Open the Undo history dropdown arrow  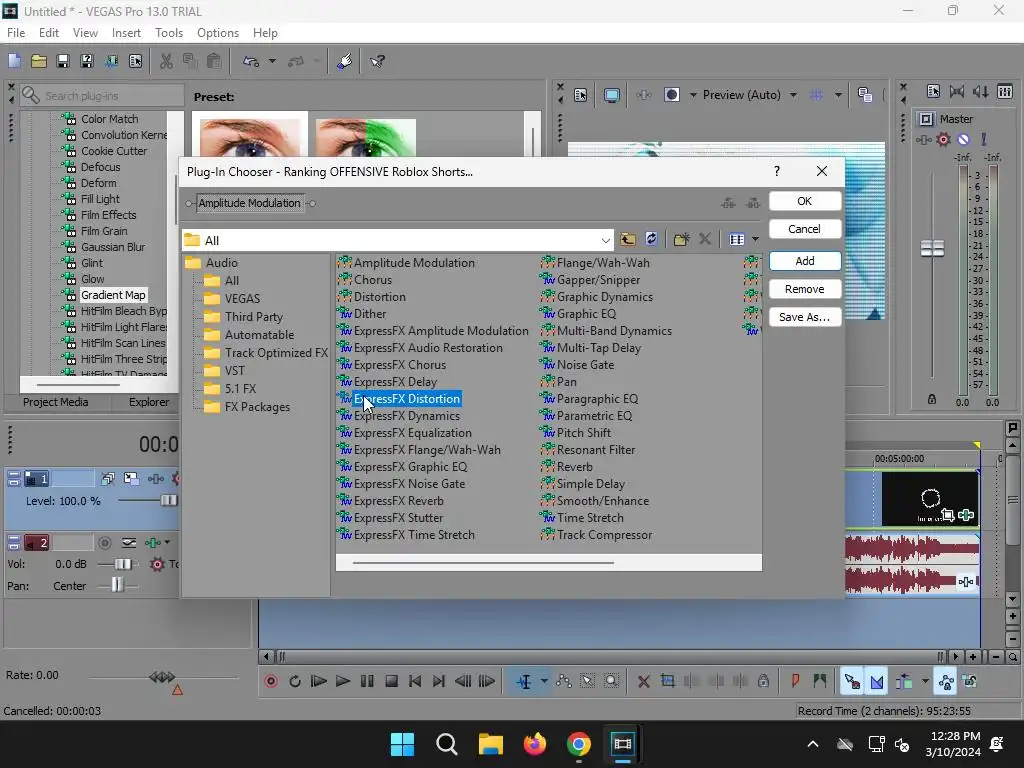(x=272, y=61)
